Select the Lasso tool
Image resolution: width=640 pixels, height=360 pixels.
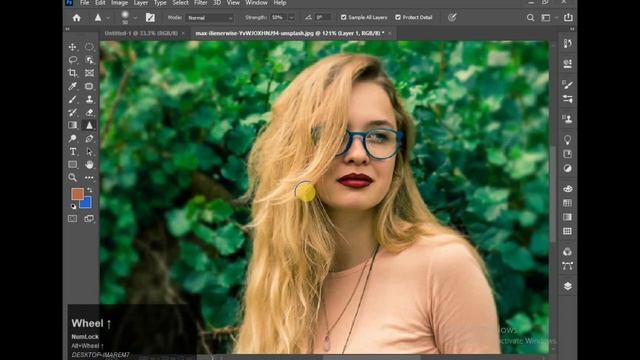pyautogui.click(x=73, y=60)
